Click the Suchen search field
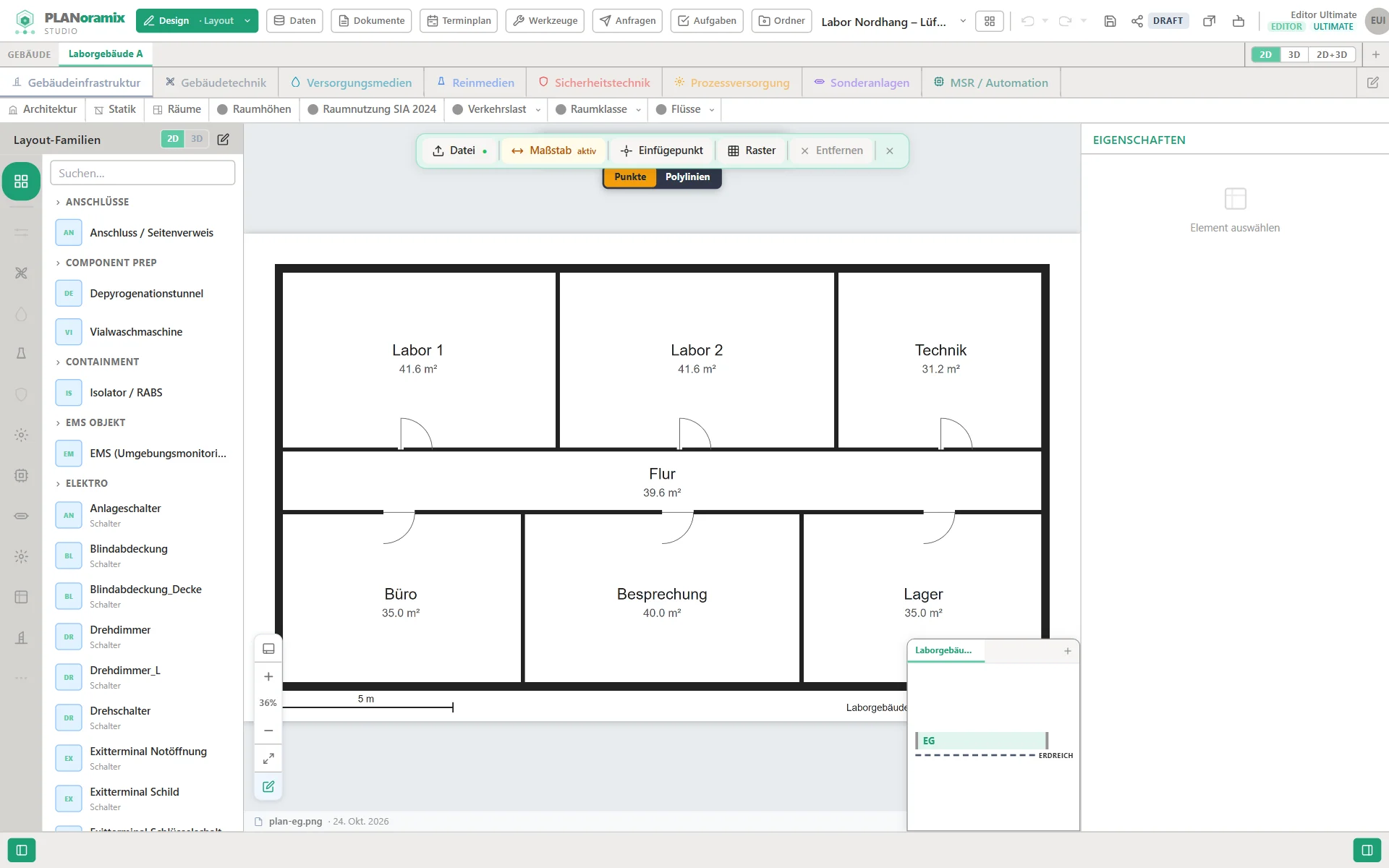 tap(143, 173)
